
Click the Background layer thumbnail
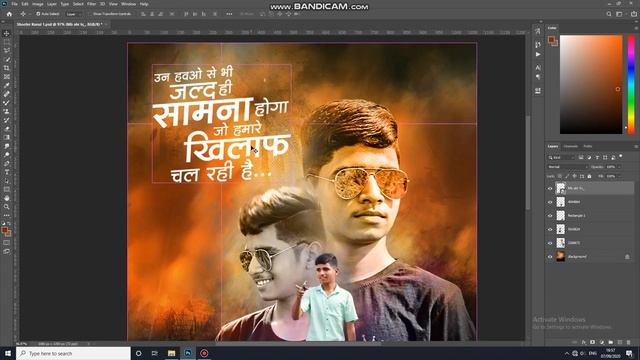point(561,257)
